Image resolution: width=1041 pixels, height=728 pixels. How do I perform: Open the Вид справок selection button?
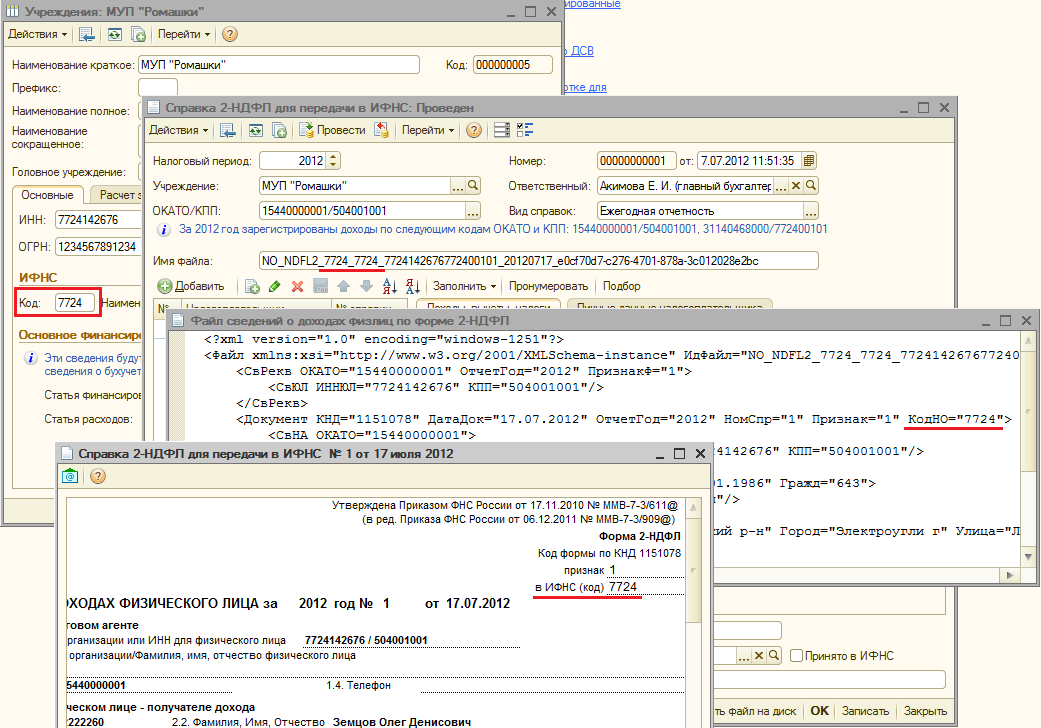(811, 211)
